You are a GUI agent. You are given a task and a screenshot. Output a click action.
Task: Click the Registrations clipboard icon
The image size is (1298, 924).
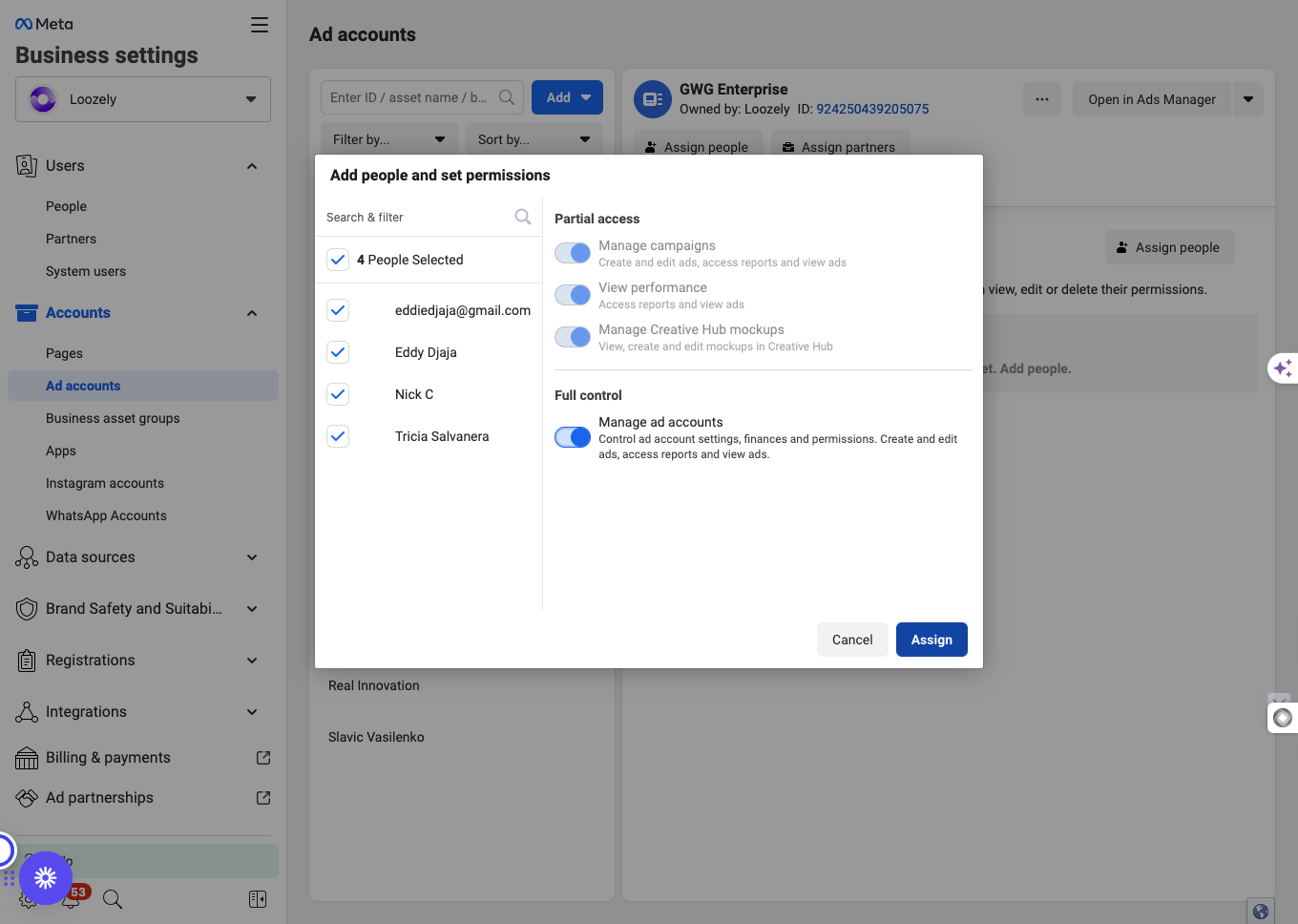click(x=27, y=661)
